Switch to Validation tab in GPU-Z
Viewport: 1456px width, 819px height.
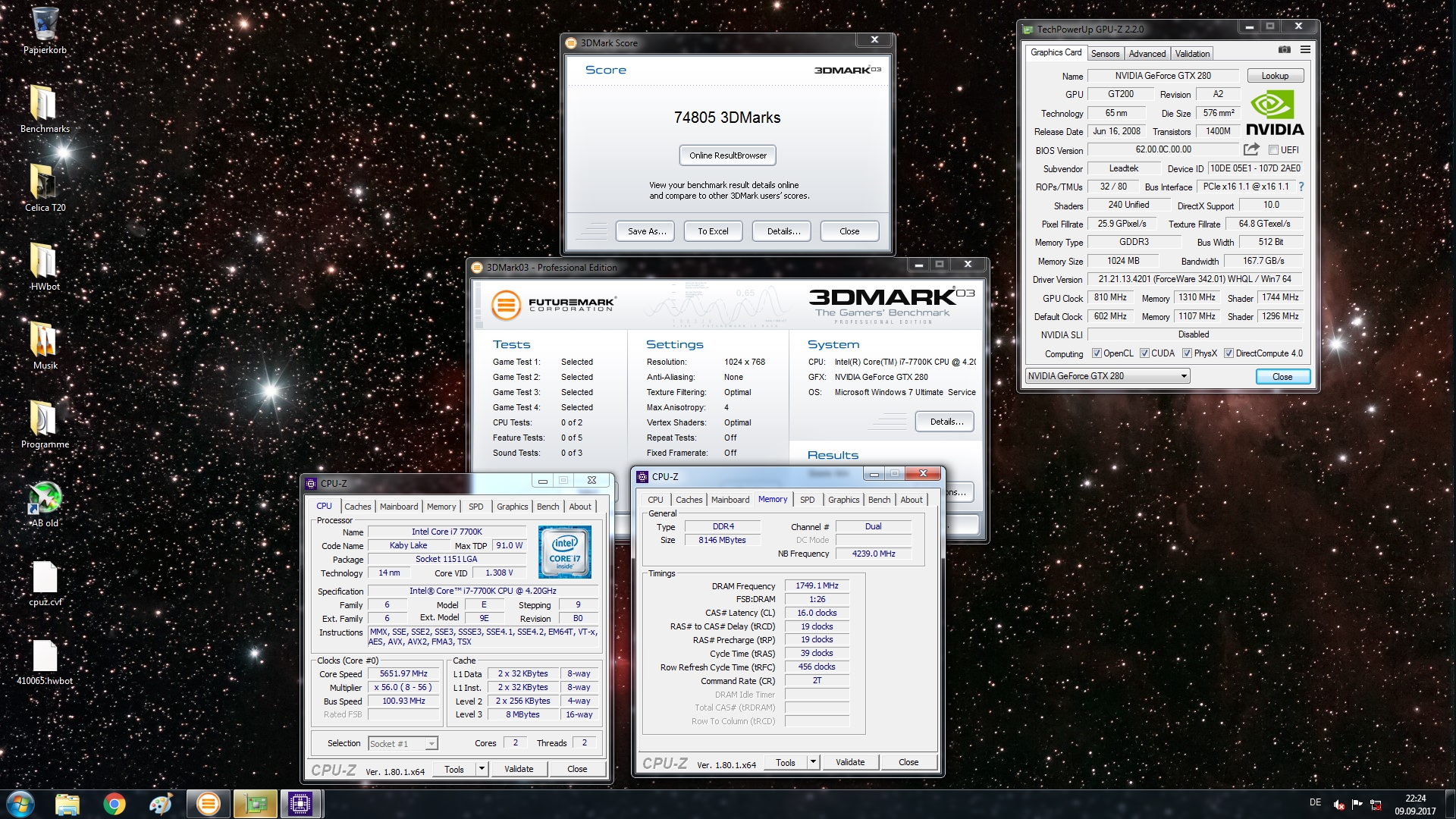pyautogui.click(x=1192, y=54)
